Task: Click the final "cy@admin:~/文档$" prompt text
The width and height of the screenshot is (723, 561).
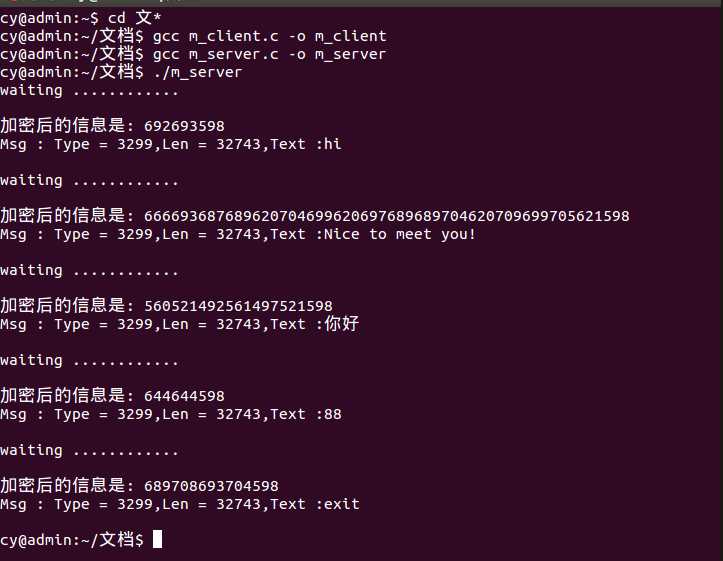Action: (71, 540)
